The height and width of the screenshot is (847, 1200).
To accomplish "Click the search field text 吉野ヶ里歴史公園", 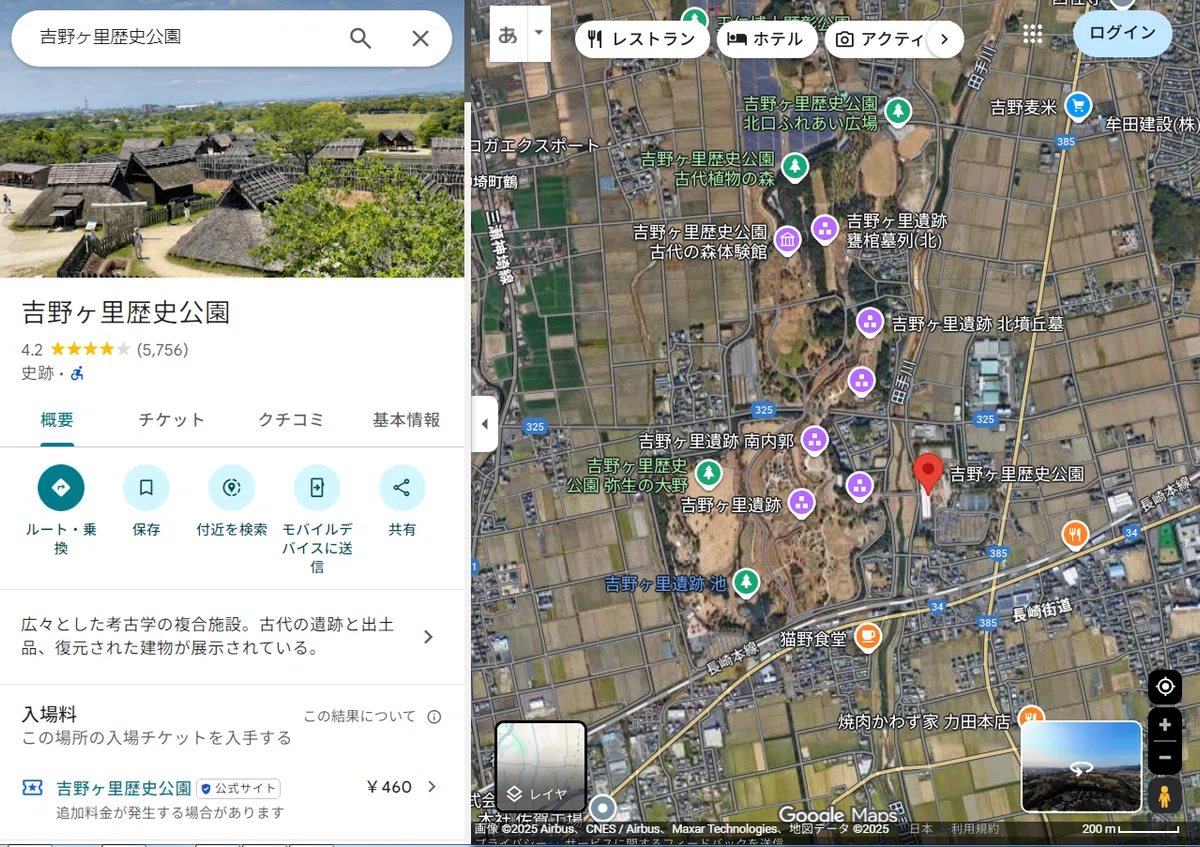I will [x=110, y=37].
